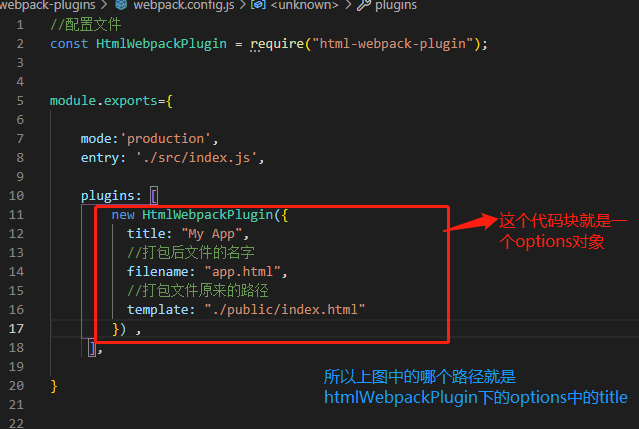This screenshot has height=429, width=639.
Task: Click line number 20 in the gutter
Action: tap(16, 385)
